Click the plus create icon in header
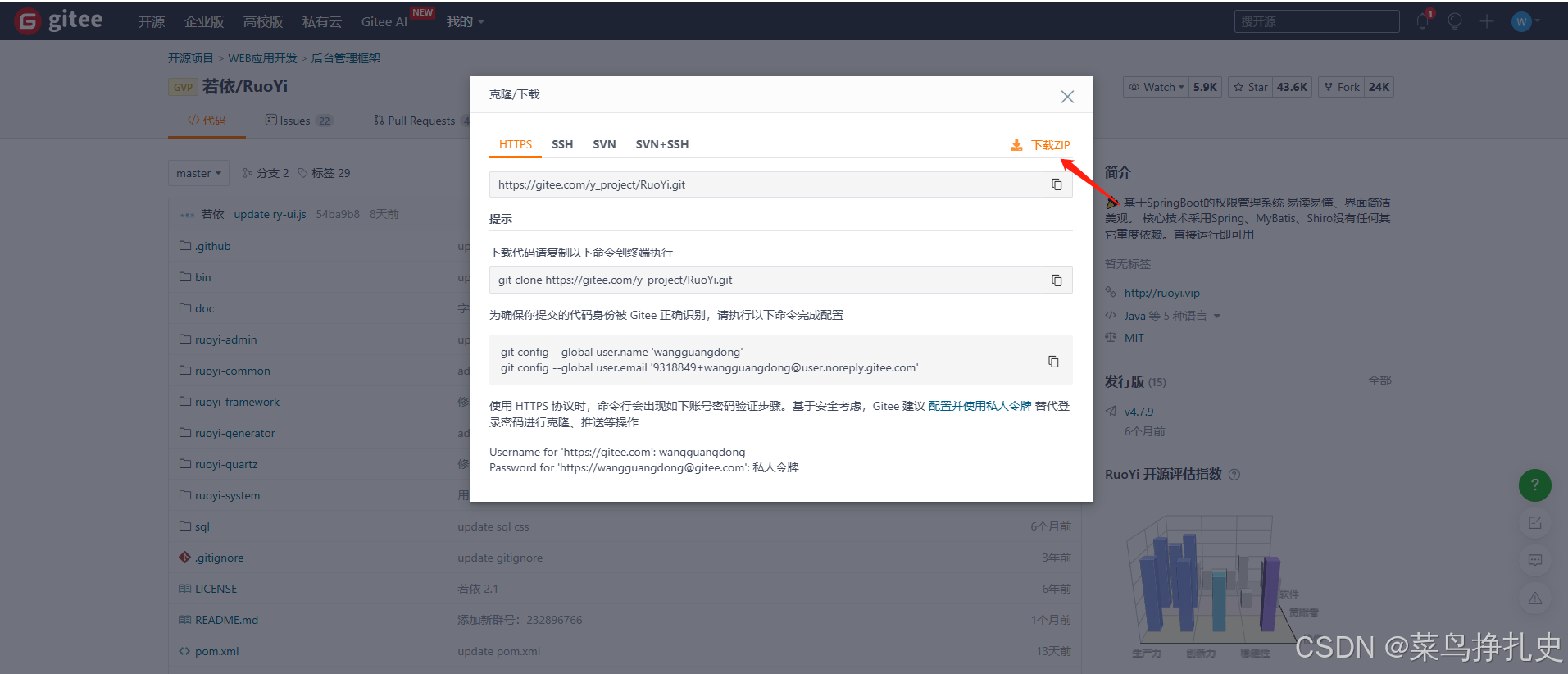1568x674 pixels. click(1487, 21)
